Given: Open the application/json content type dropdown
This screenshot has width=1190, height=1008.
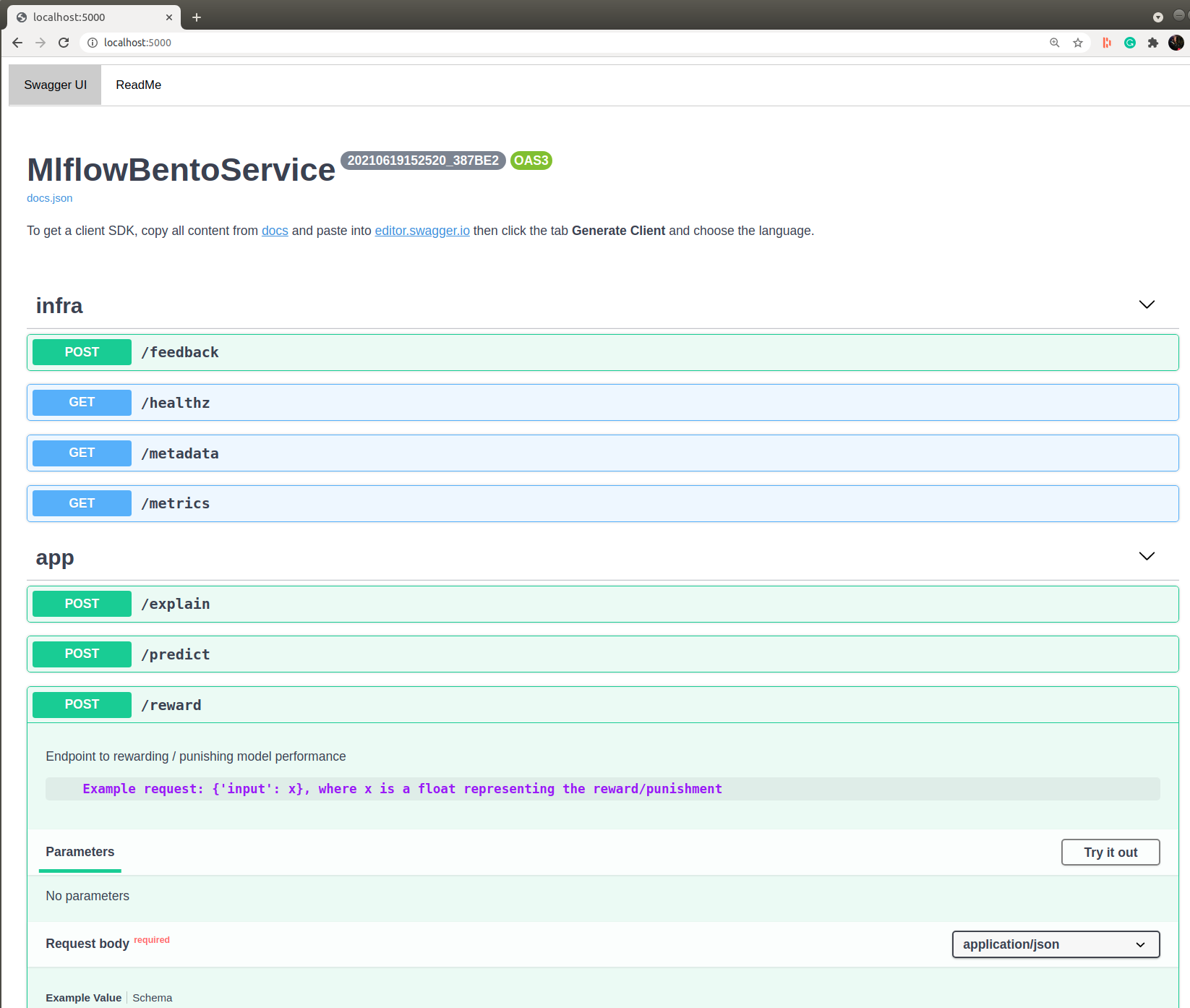Looking at the screenshot, I should pos(1056,944).
